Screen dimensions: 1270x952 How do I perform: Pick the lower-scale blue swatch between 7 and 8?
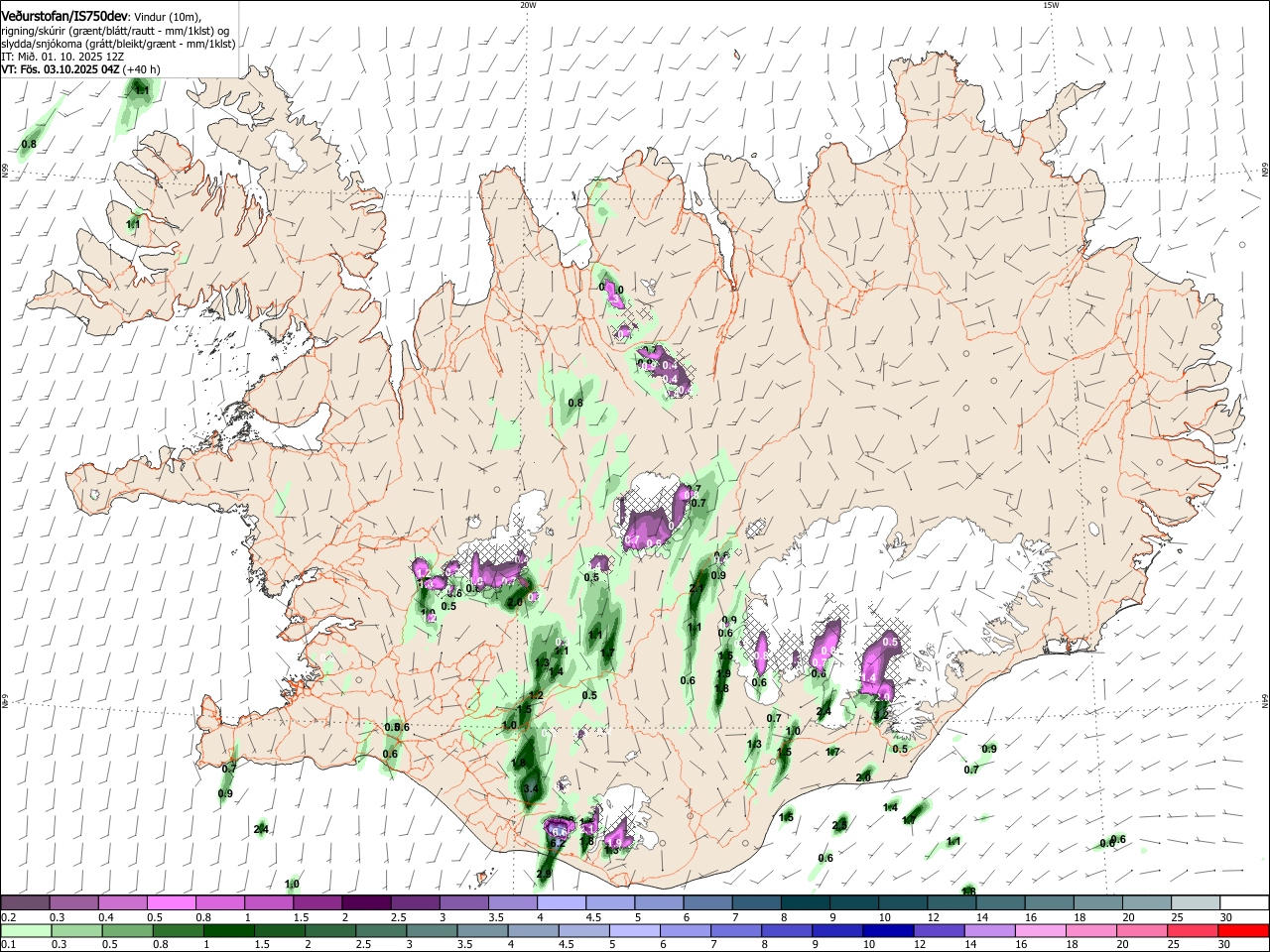pos(738,930)
